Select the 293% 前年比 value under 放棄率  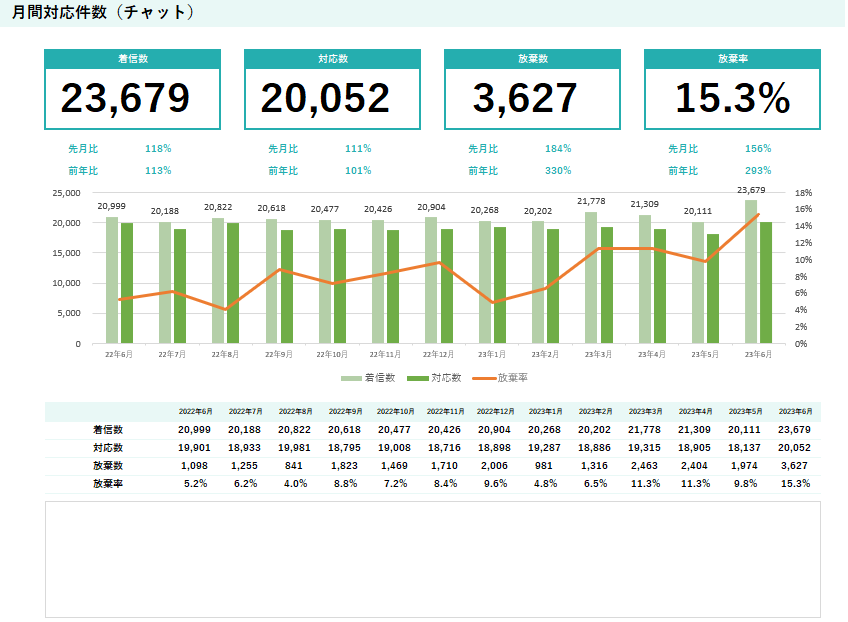click(x=758, y=170)
